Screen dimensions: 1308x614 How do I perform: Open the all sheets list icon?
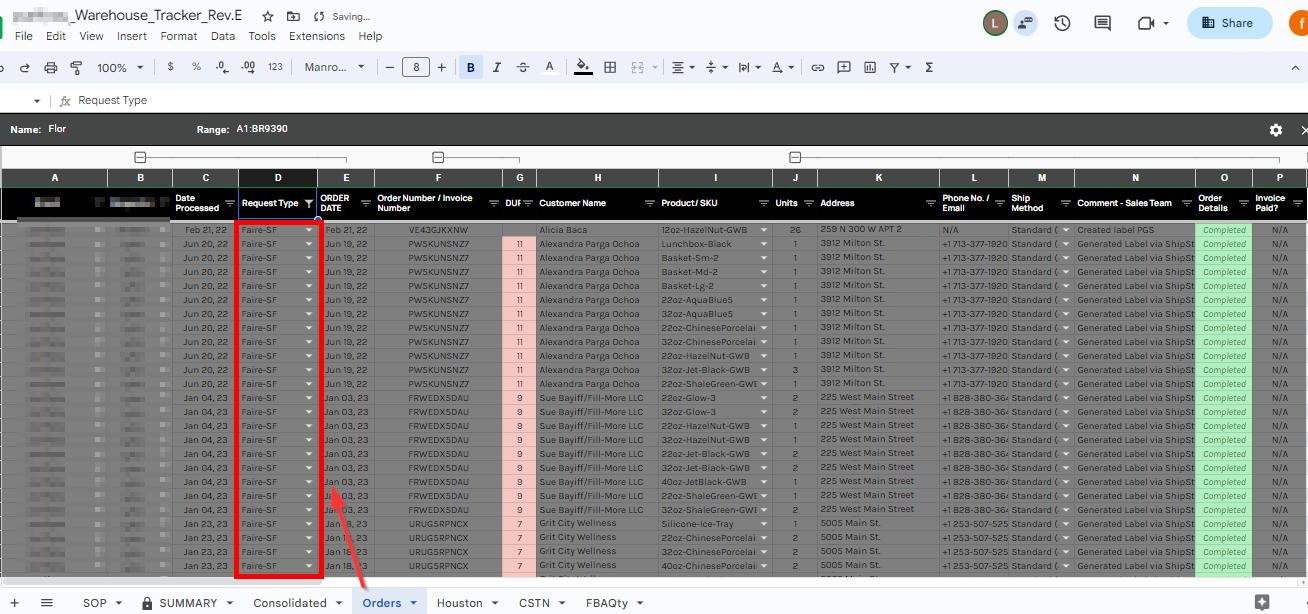47,603
